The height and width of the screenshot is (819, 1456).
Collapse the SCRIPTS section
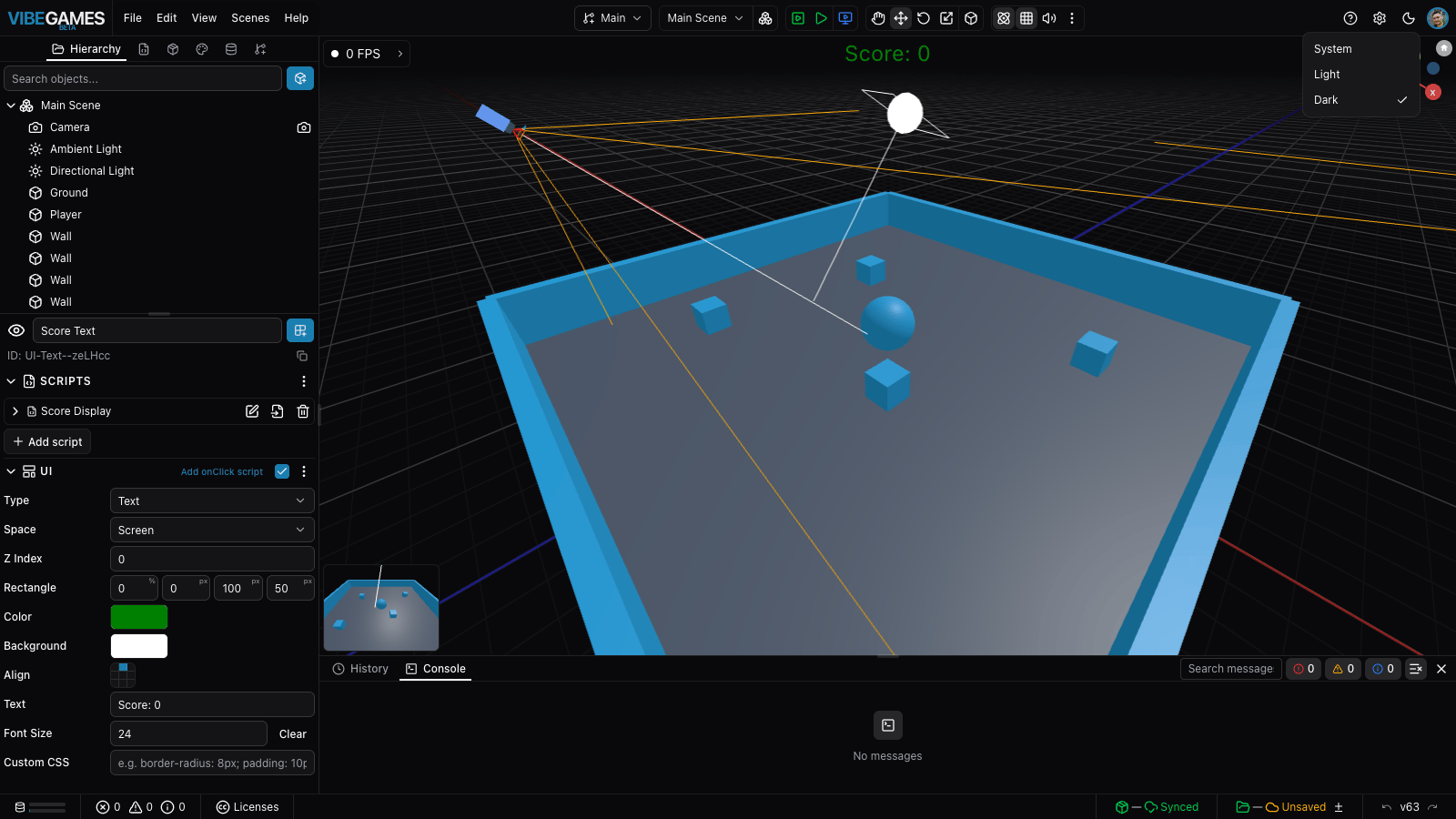point(11,381)
